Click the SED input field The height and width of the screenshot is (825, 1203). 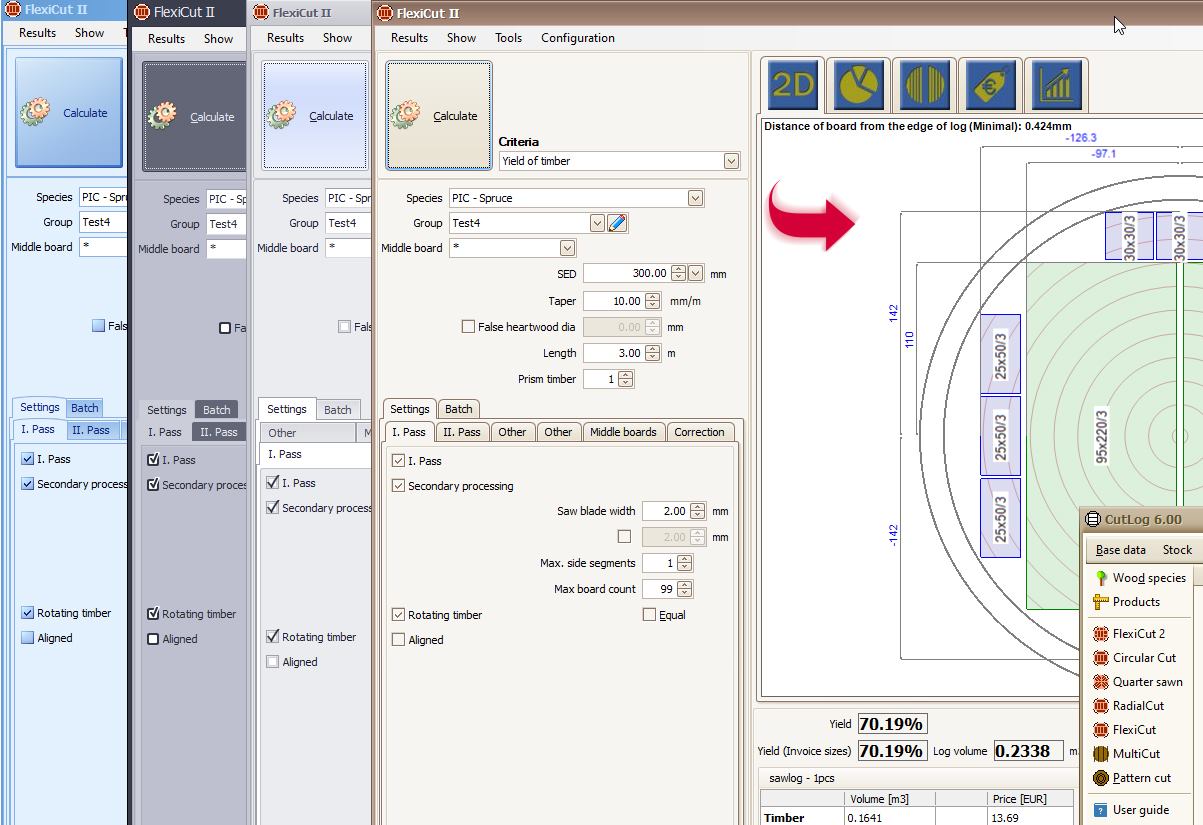coord(627,273)
